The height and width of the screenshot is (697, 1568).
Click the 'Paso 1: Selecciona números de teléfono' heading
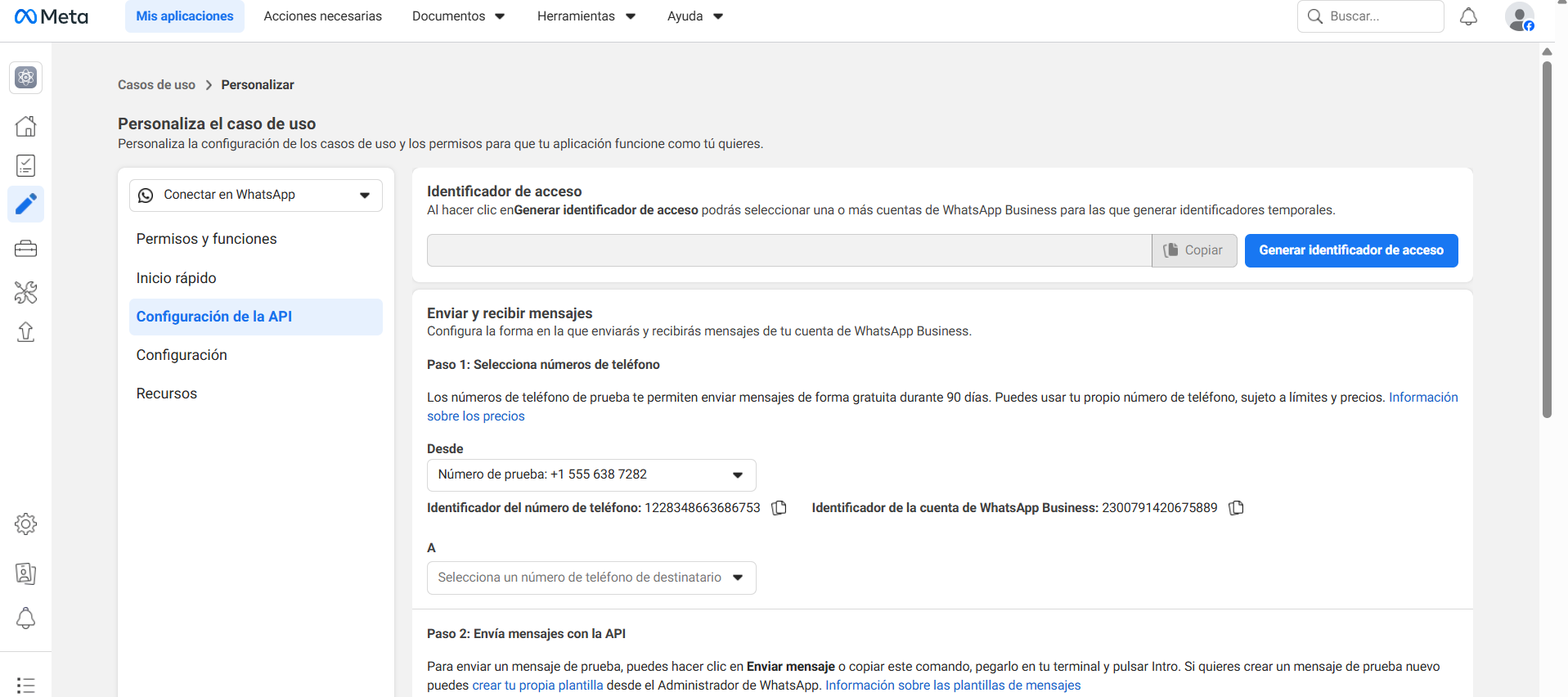tap(543, 365)
